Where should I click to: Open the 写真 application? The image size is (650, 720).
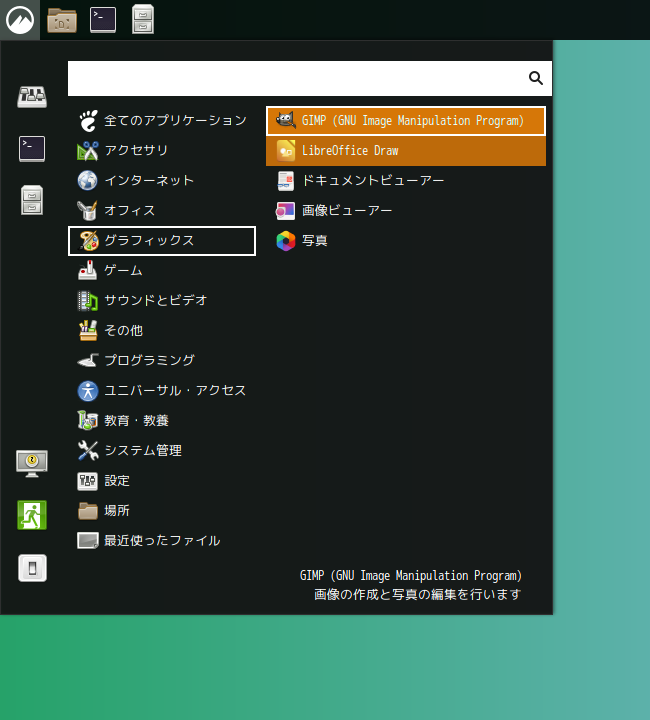pos(406,241)
